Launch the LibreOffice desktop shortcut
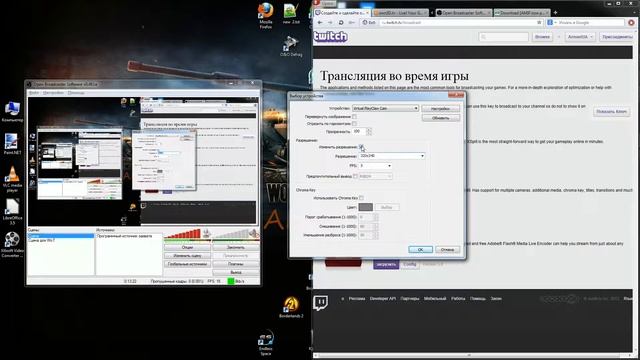640x360 pixels. [12, 211]
